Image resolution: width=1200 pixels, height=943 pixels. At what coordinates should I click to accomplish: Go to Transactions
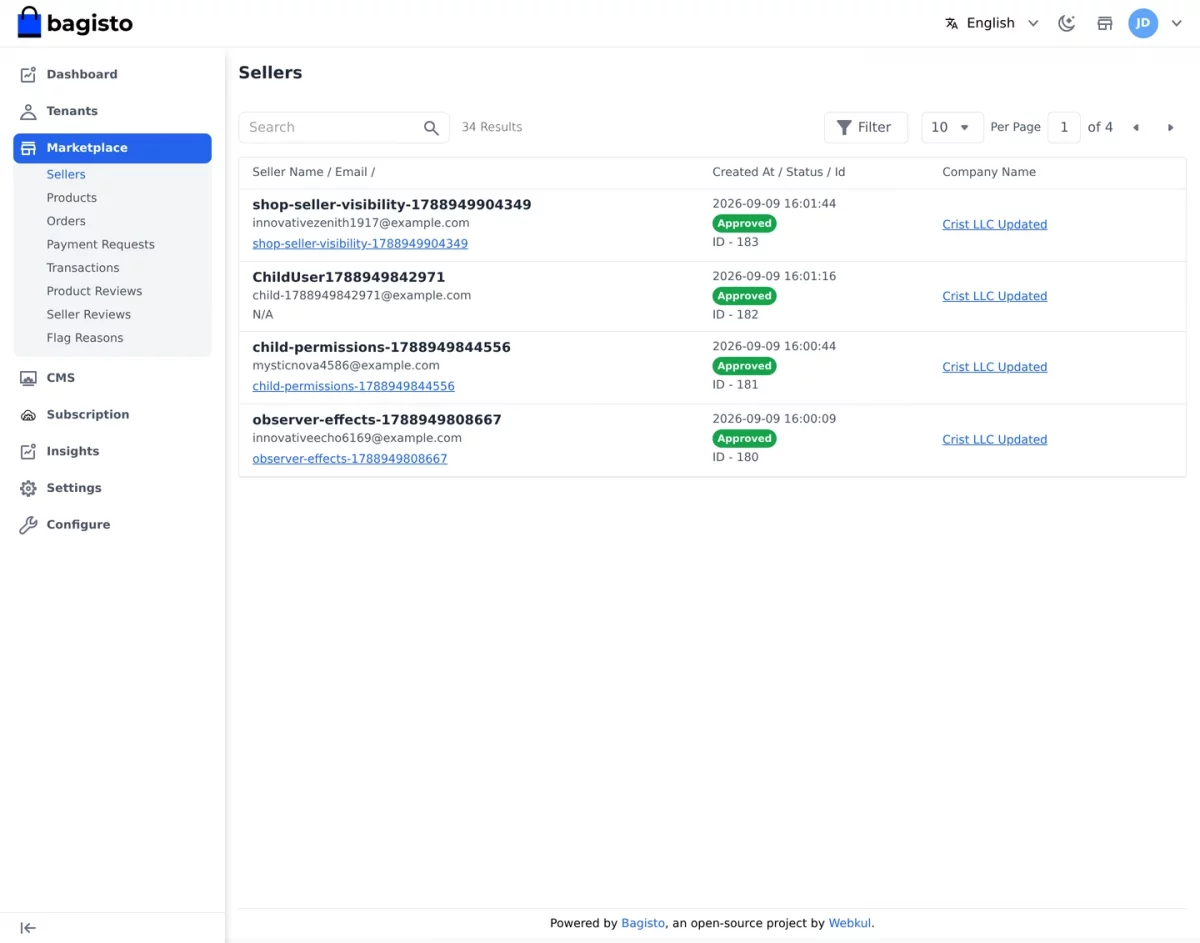pyautogui.click(x=83, y=268)
